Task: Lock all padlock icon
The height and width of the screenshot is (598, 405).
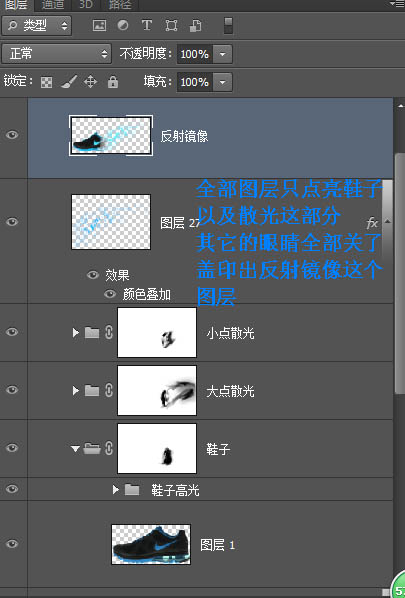Action: pyautogui.click(x=113, y=82)
